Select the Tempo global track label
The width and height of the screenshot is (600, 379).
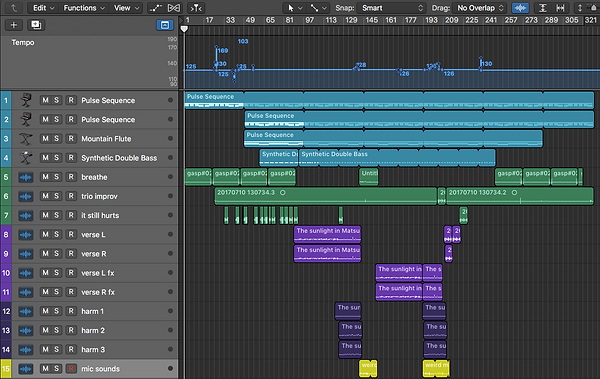click(23, 42)
